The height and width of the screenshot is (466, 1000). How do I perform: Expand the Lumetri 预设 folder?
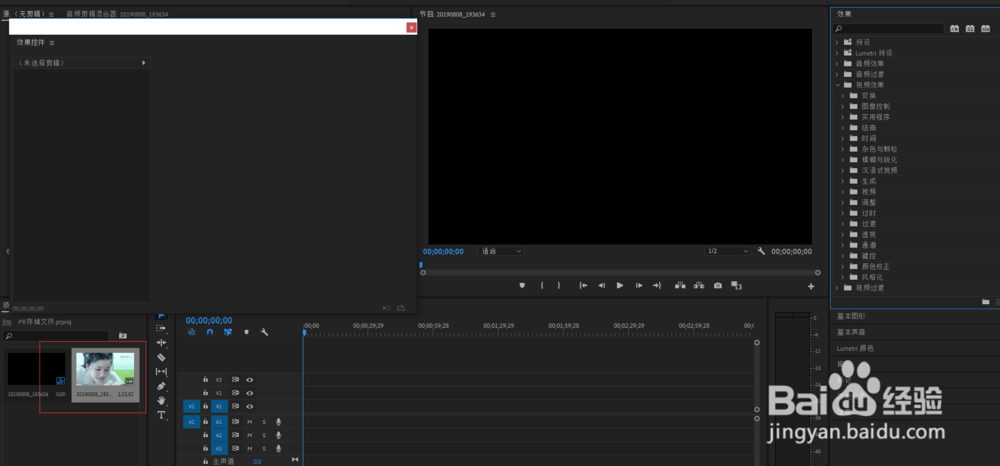(x=837, y=53)
